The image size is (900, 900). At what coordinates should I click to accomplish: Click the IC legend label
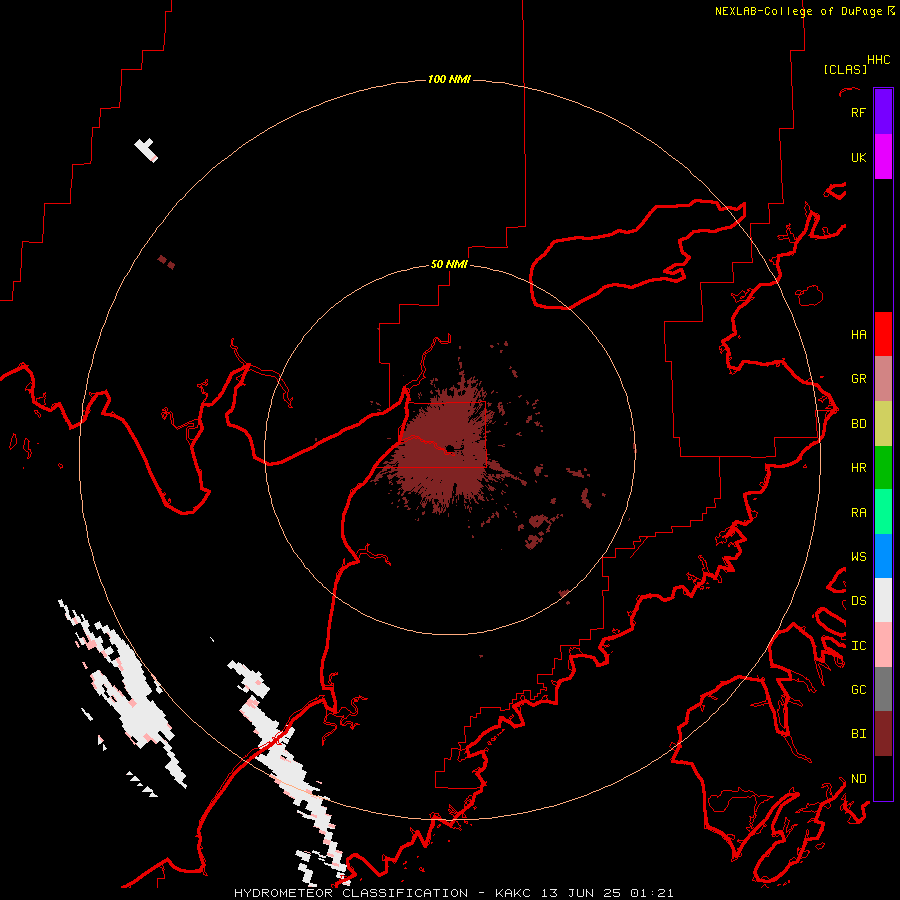pyautogui.click(x=858, y=646)
